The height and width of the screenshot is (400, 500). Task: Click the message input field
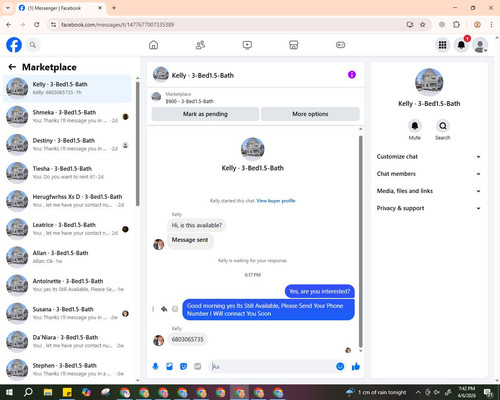[x=272, y=367]
